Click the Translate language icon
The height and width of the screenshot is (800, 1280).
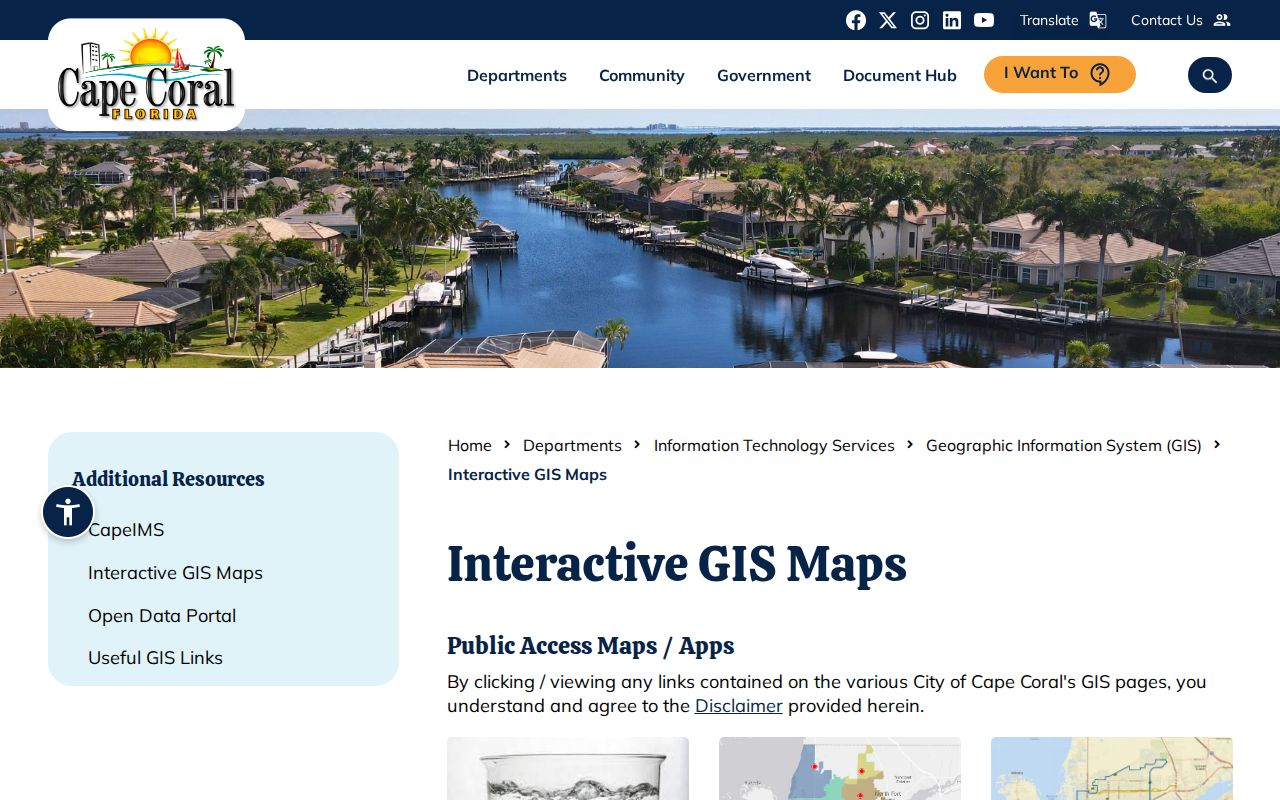[1098, 20]
